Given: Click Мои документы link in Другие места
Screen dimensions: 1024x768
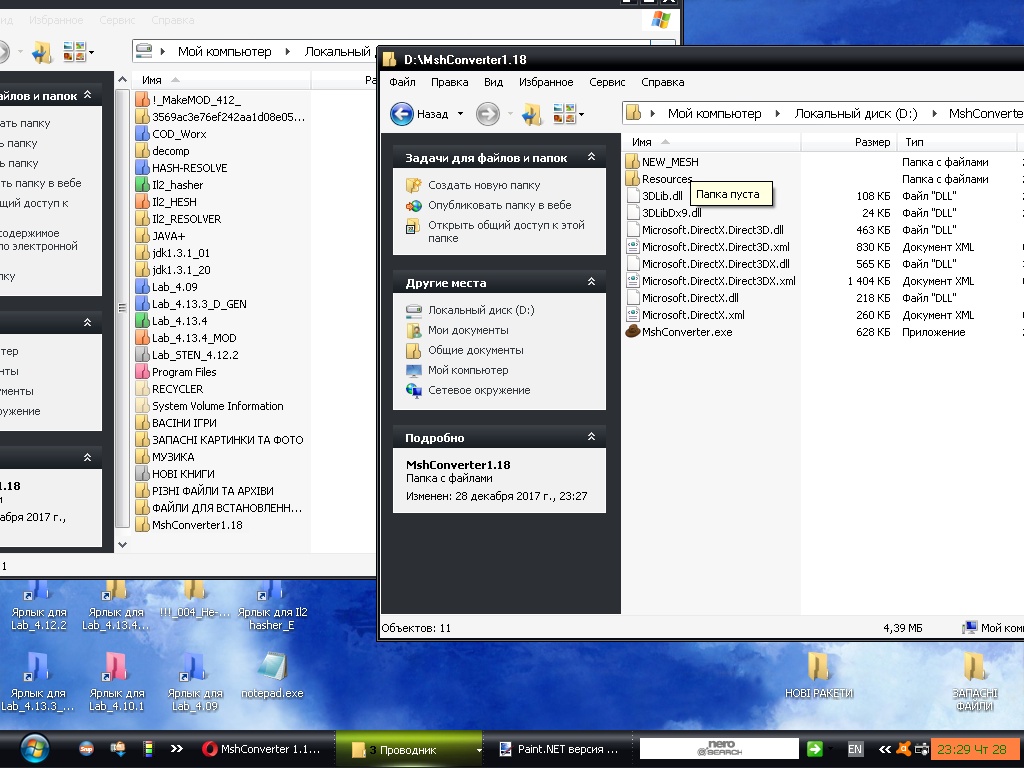Looking at the screenshot, I should click(468, 330).
